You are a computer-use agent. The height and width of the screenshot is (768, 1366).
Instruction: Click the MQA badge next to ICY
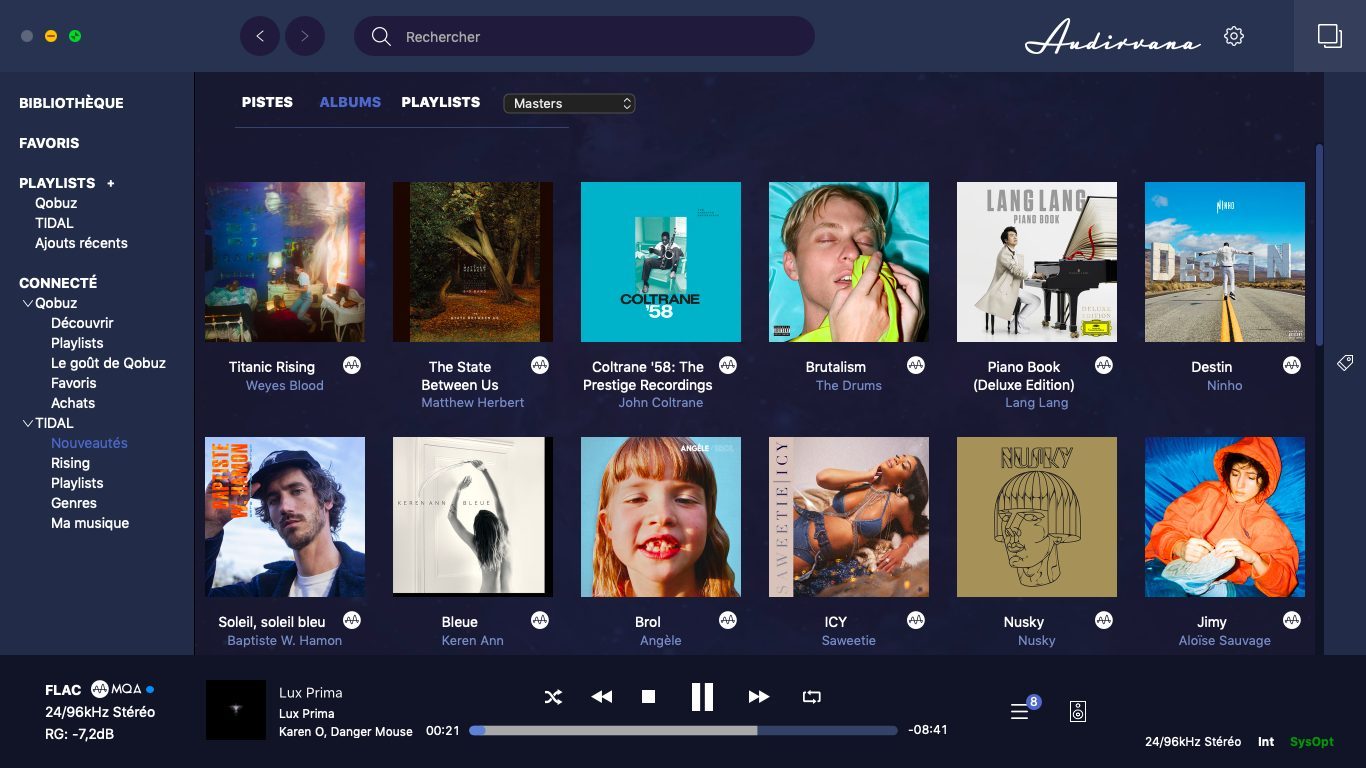click(x=916, y=620)
